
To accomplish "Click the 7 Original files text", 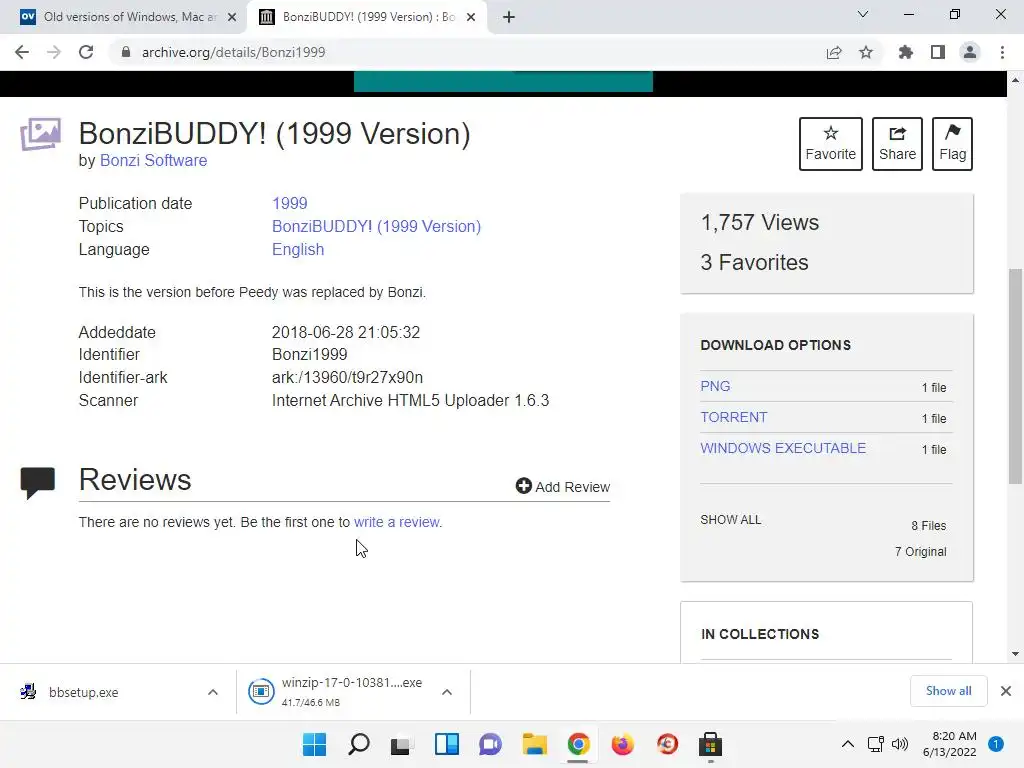I will 920,552.
